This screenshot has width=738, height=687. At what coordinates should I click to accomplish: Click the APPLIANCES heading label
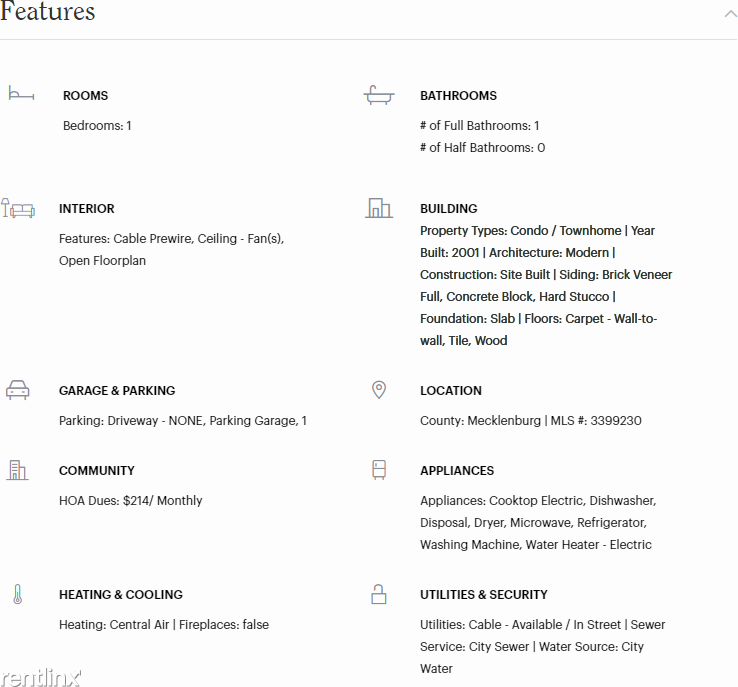(x=457, y=471)
